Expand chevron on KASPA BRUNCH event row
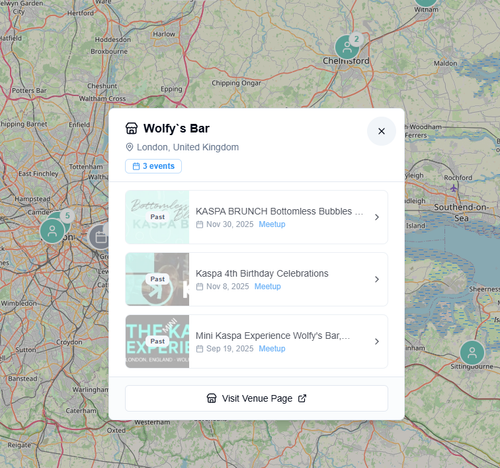500x468 pixels. [377, 217]
